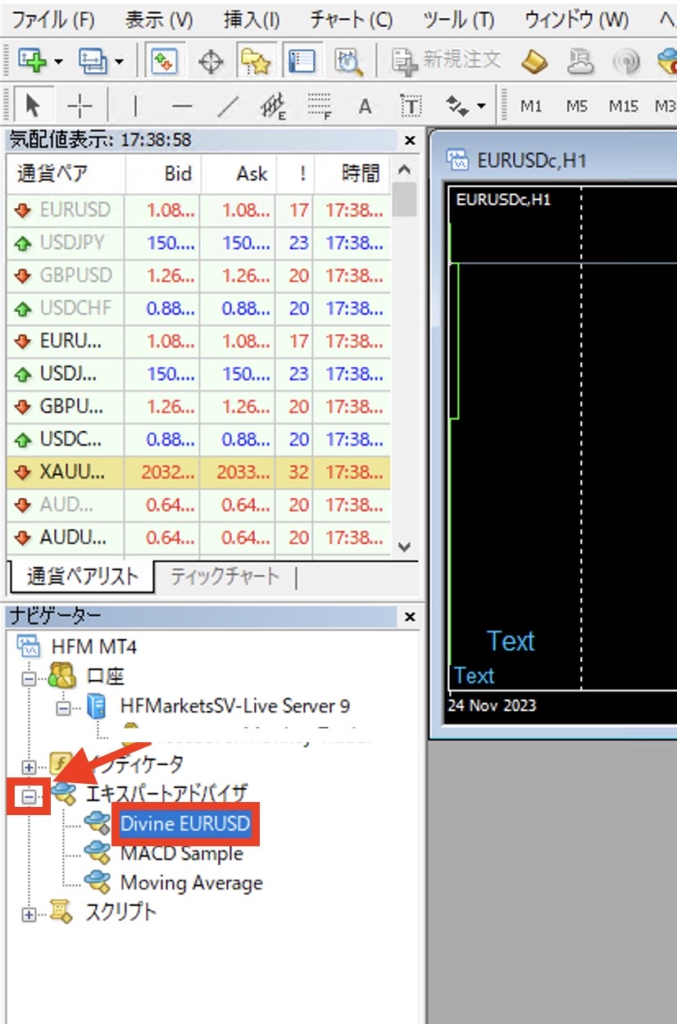Open the Strategy Tester icon
Viewport: 677px width, 1024px height.
point(348,62)
